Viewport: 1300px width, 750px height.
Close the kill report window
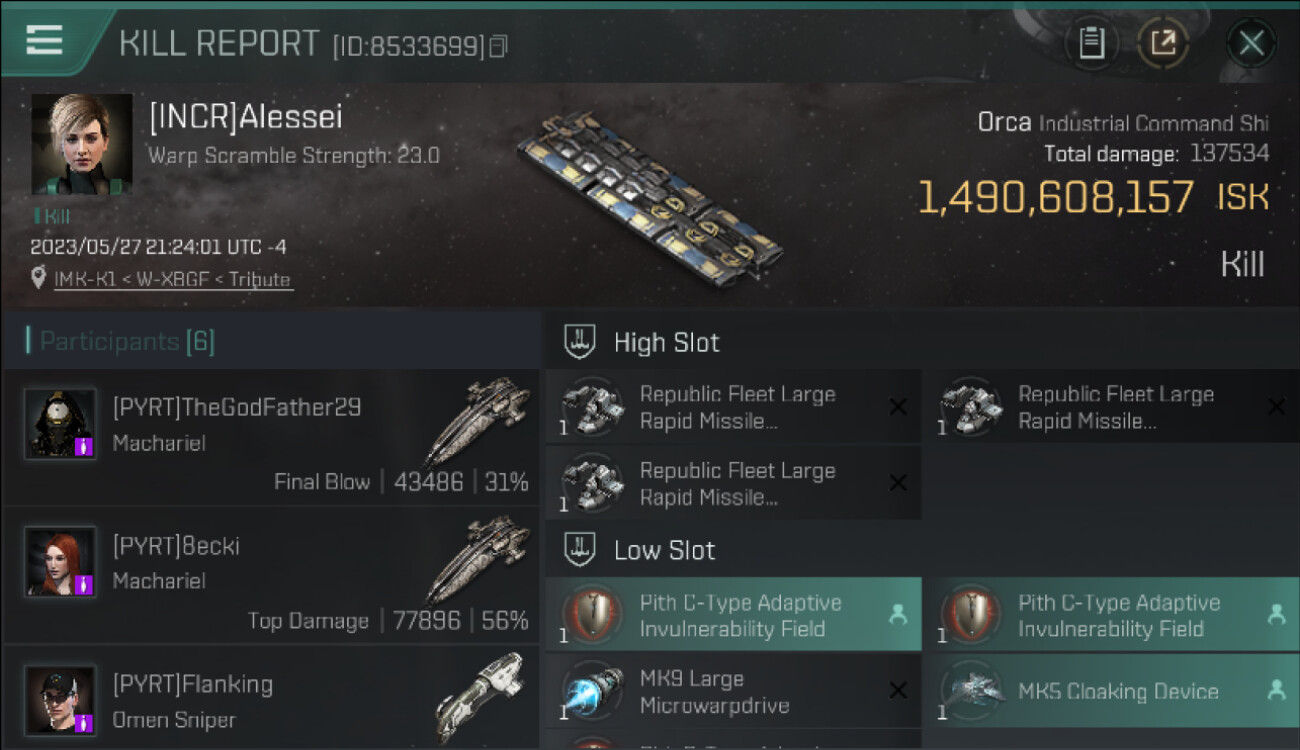(1251, 43)
